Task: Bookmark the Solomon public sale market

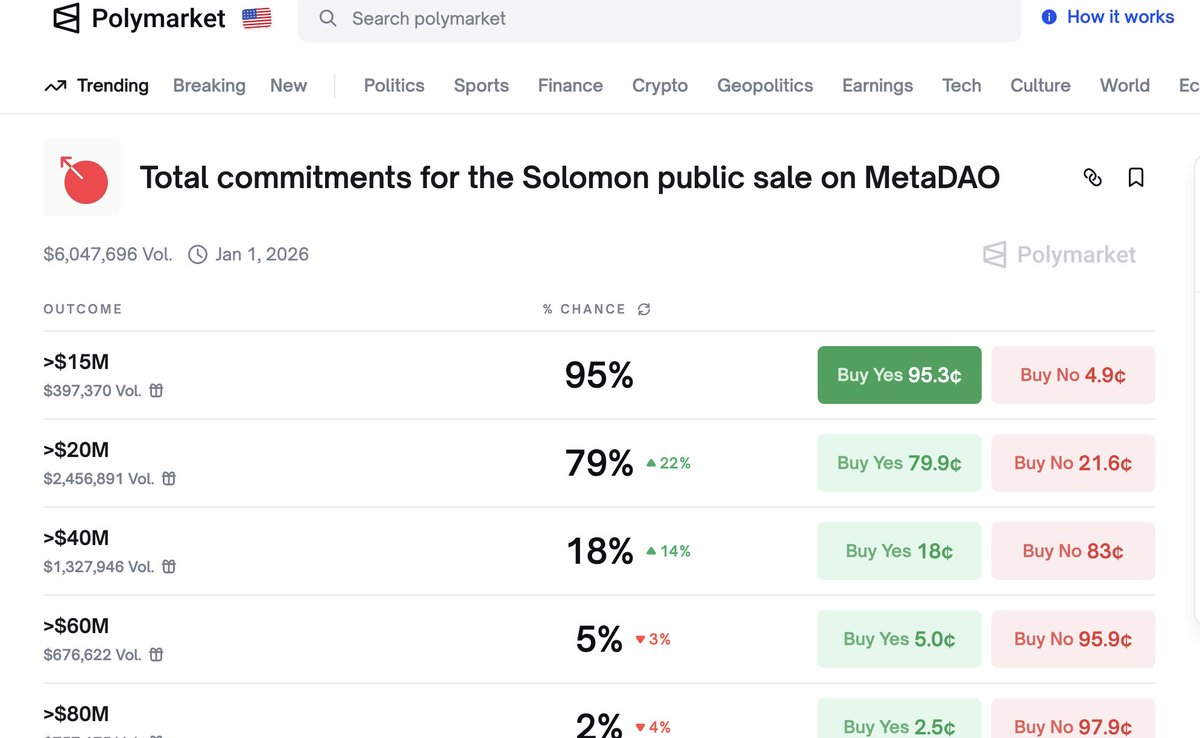Action: pos(1136,177)
